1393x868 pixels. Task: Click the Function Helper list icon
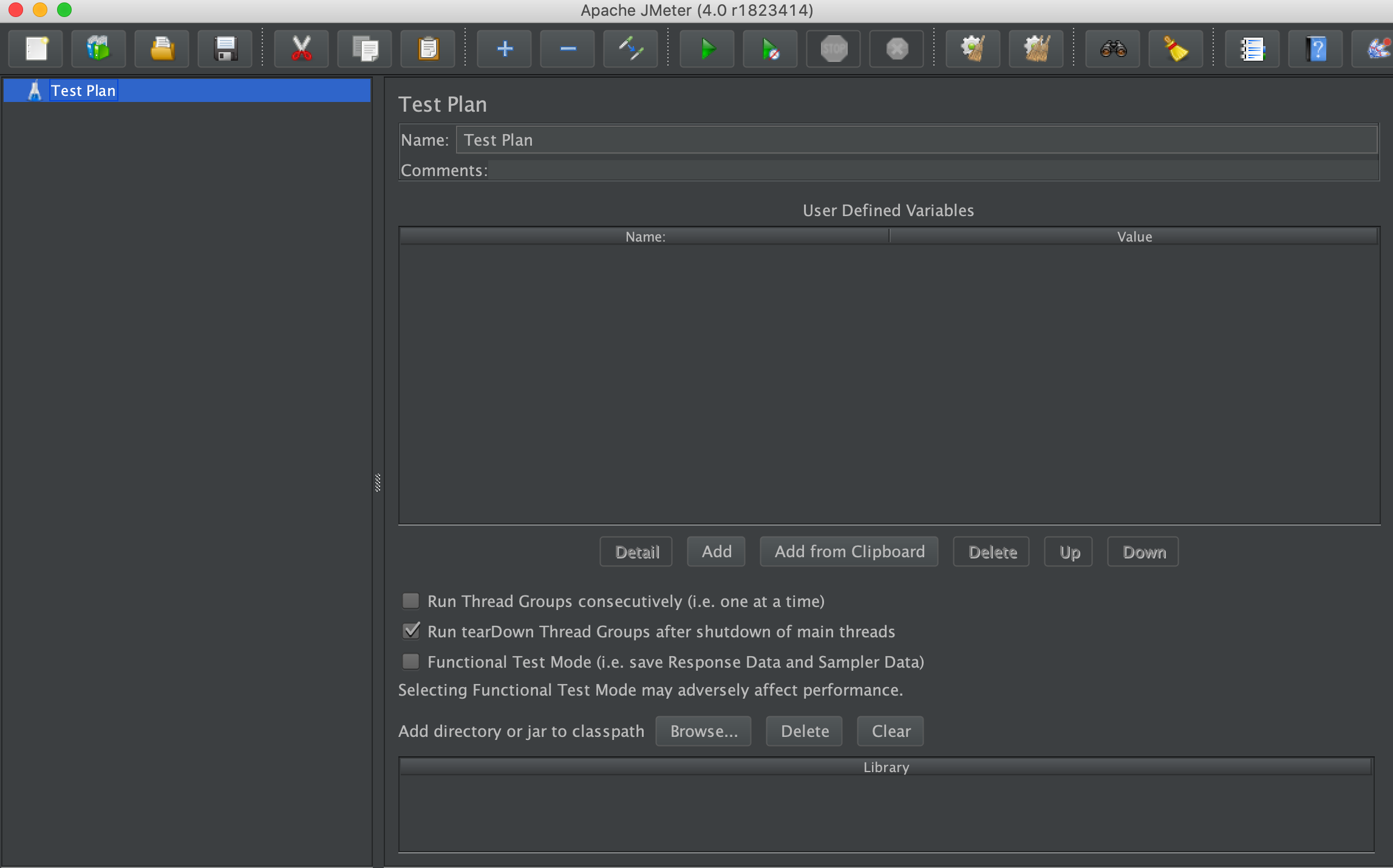(1252, 49)
